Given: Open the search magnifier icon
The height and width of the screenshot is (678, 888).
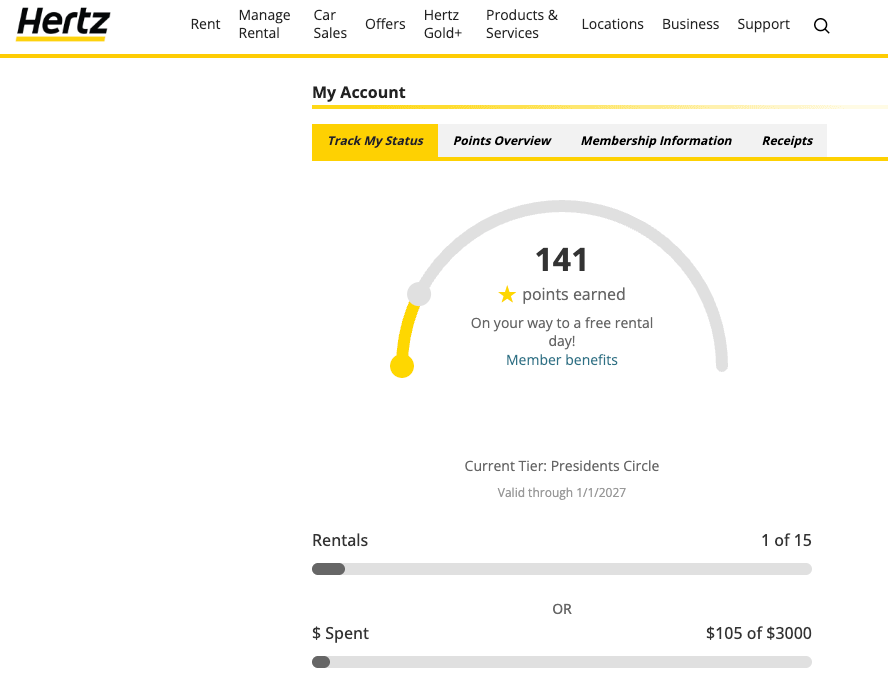Looking at the screenshot, I should click(x=821, y=25).
